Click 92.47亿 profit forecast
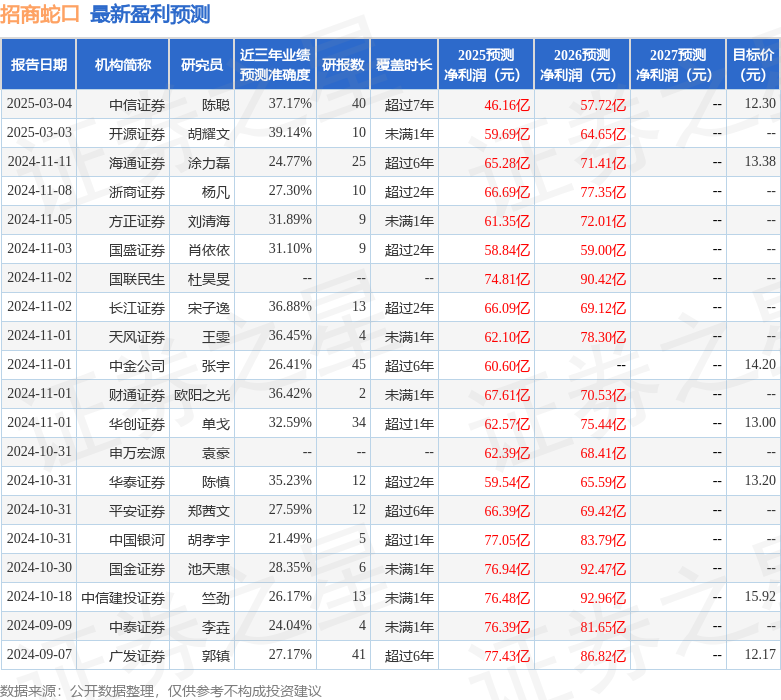 coord(603,568)
